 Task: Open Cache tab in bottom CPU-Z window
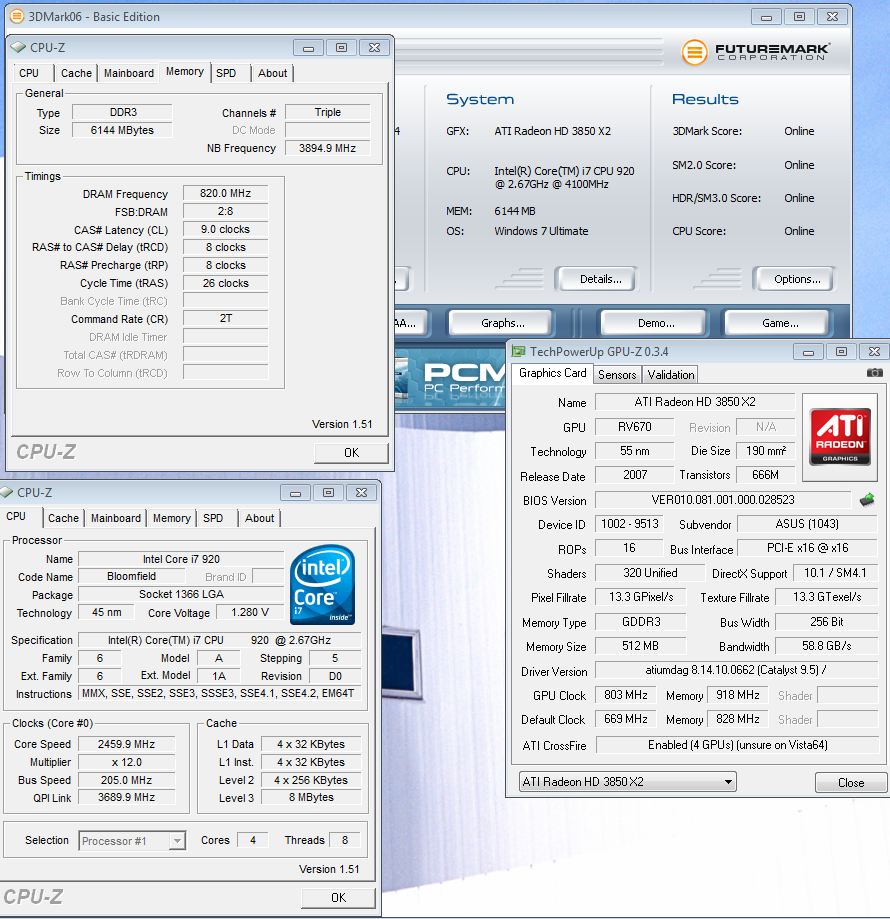63,518
